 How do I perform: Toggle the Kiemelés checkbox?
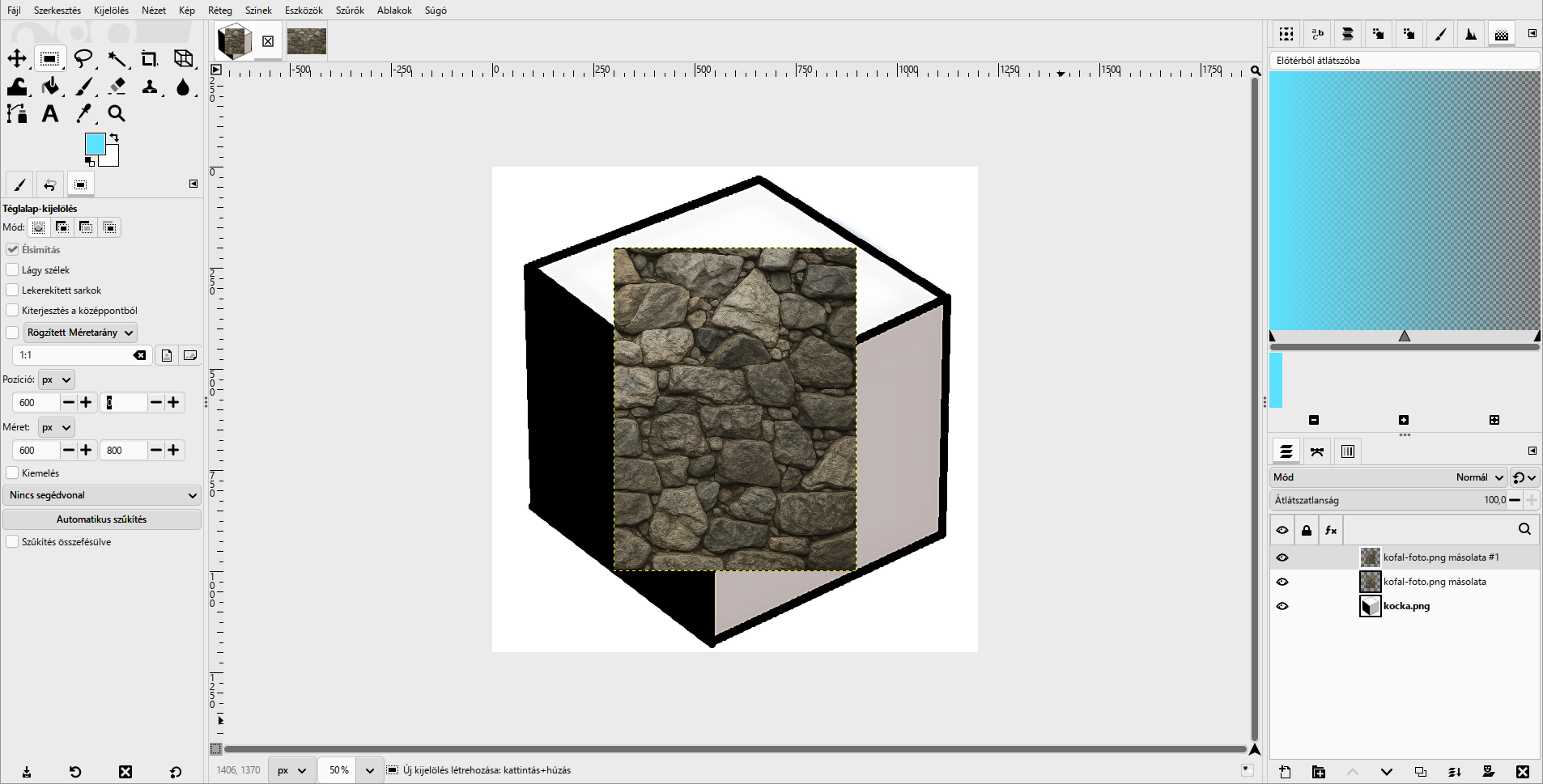click(x=12, y=473)
